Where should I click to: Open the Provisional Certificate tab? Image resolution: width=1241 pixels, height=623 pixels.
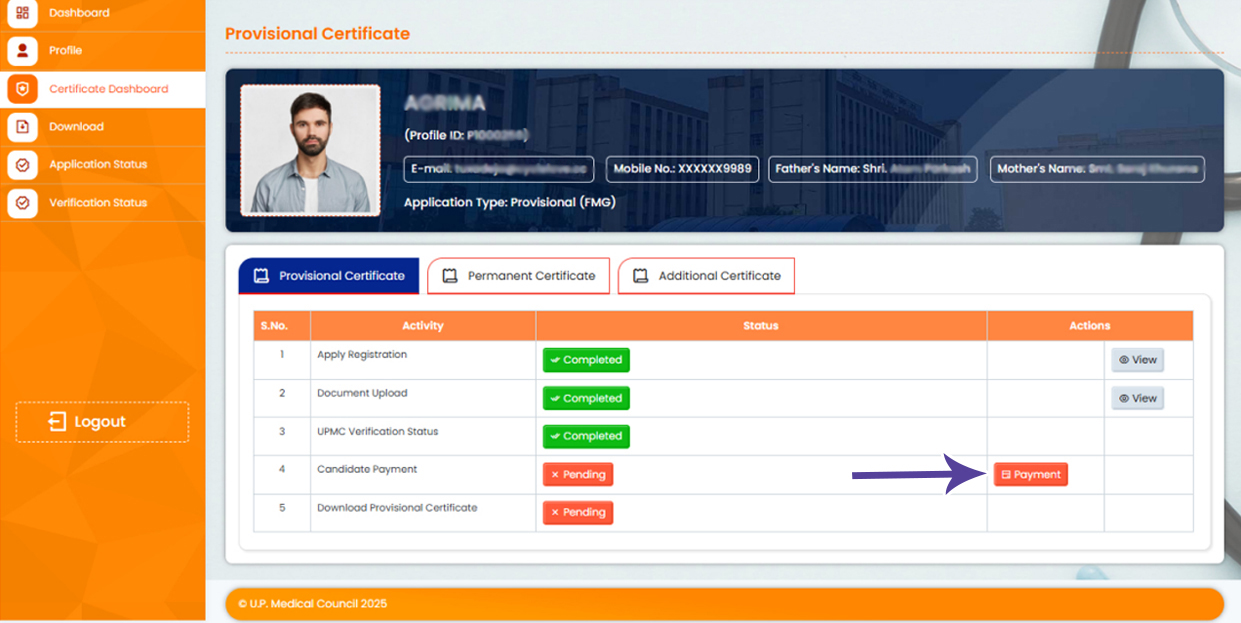coord(328,276)
